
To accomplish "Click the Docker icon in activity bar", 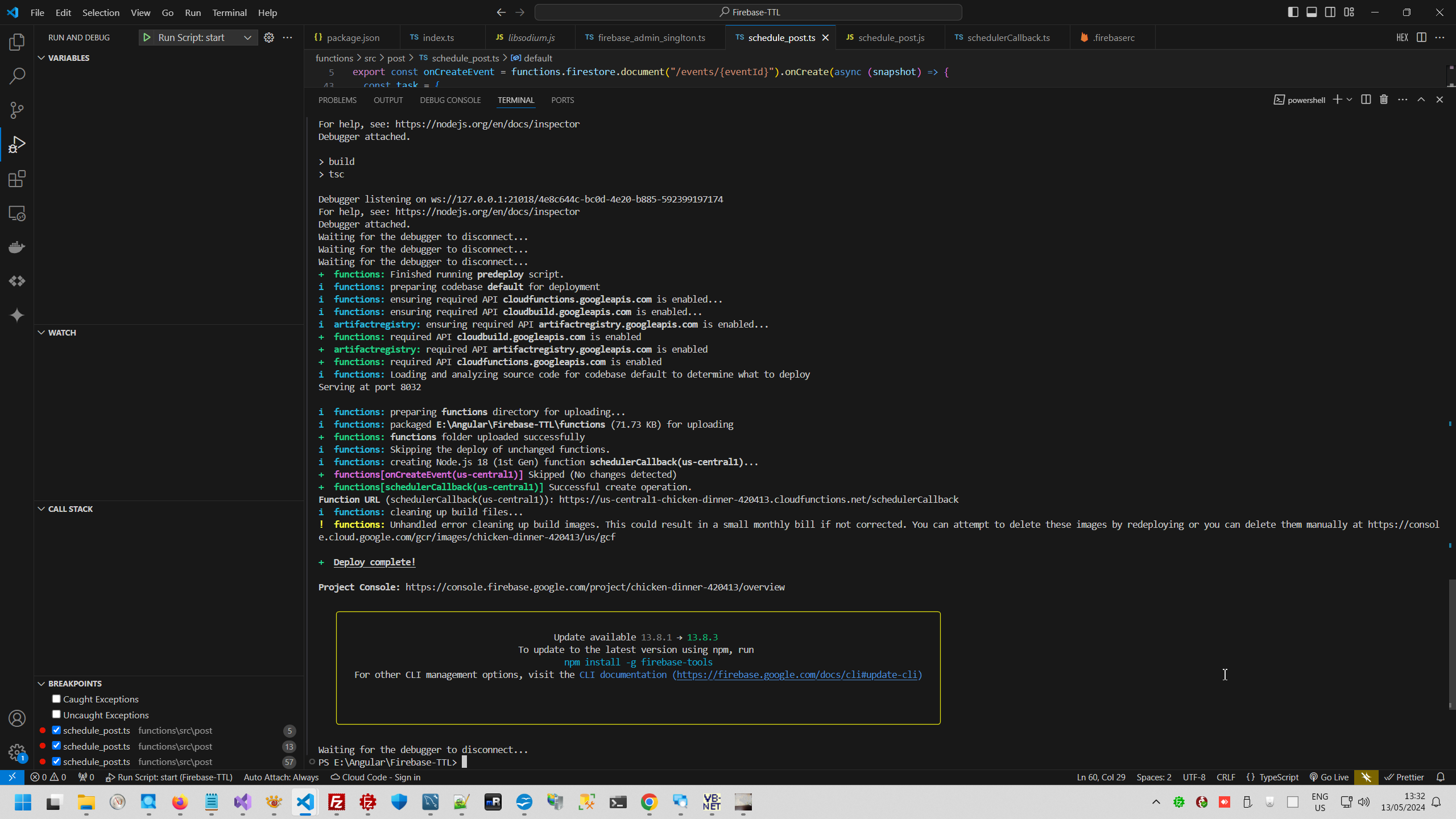I will click(x=17, y=247).
